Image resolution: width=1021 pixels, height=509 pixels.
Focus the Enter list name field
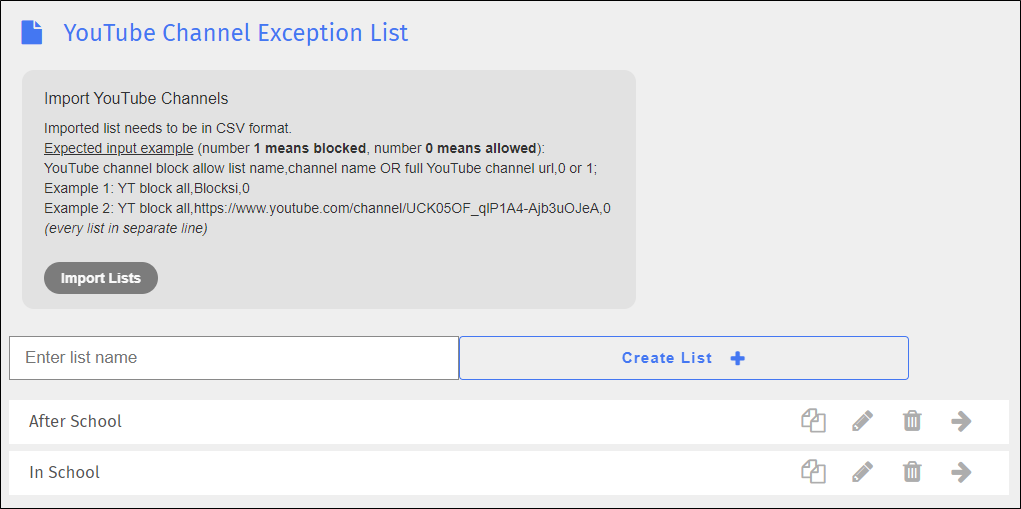point(234,358)
